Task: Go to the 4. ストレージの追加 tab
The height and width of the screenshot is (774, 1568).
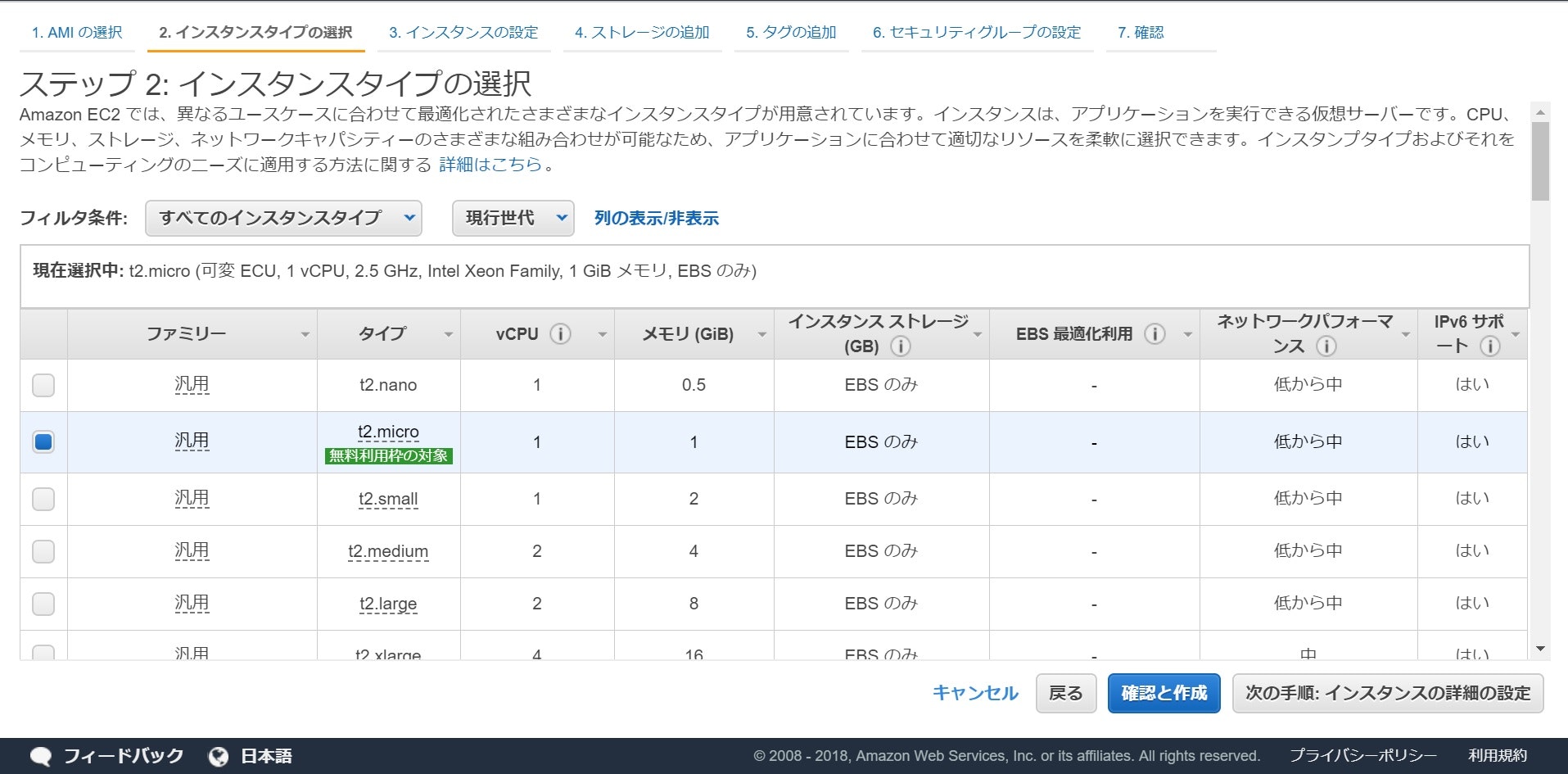Action: coord(642,33)
